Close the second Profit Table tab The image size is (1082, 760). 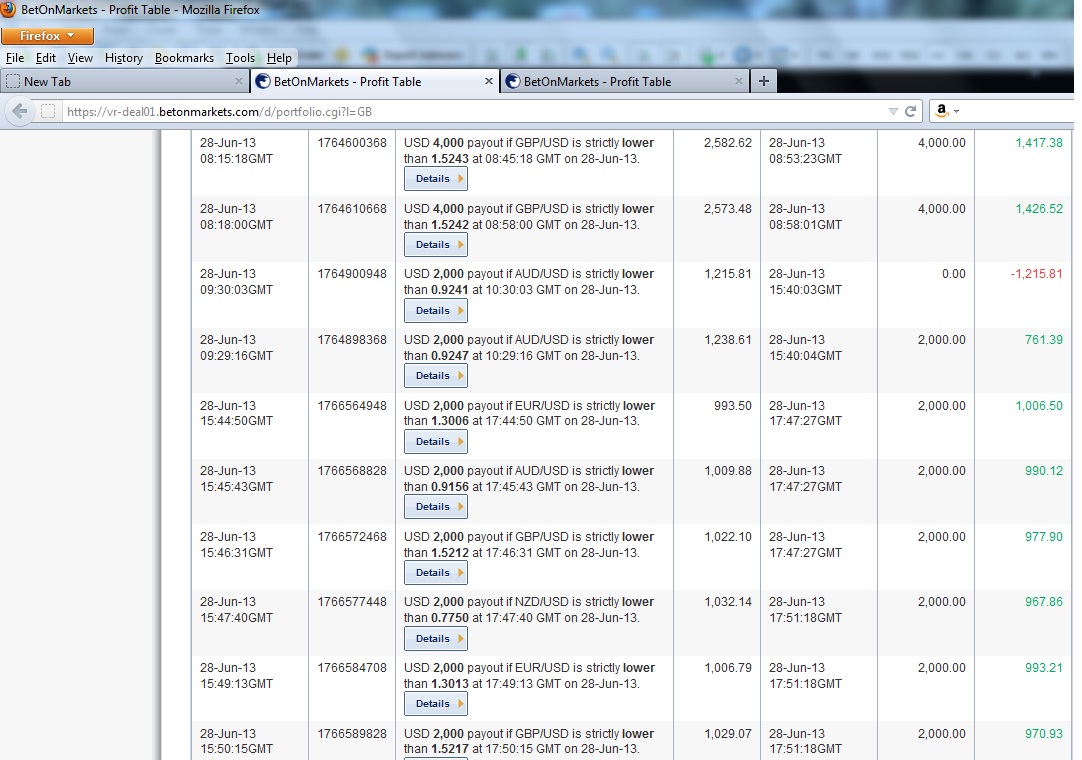(x=738, y=81)
